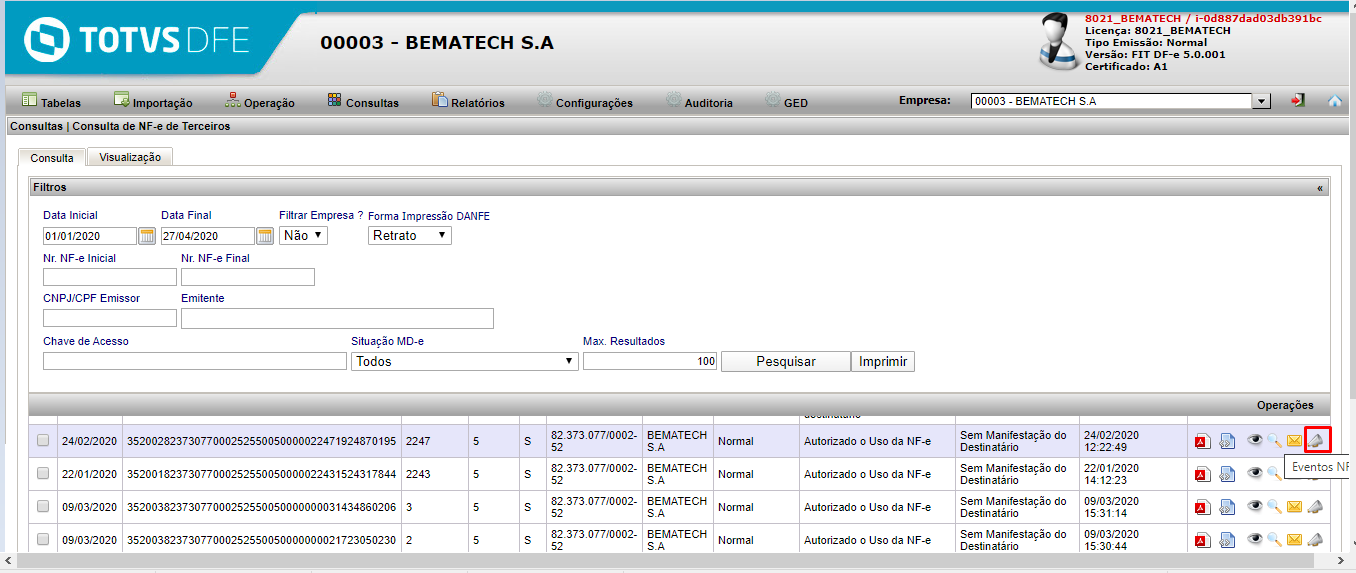Focus the Chave de Acesso field
Image resolution: width=1356 pixels, height=573 pixels.
click(195, 361)
